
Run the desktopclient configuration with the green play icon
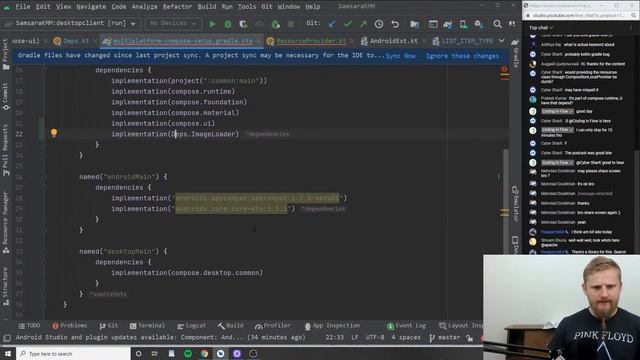212,24
